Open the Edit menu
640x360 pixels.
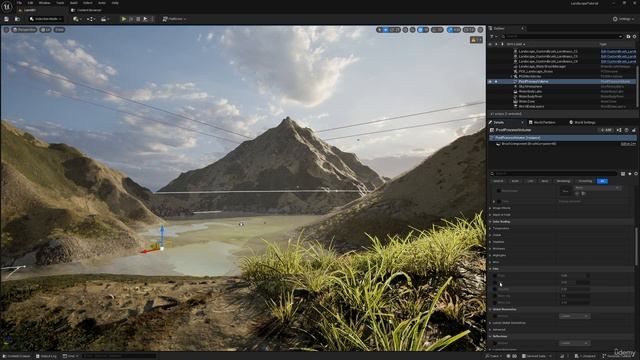tap(30, 3)
